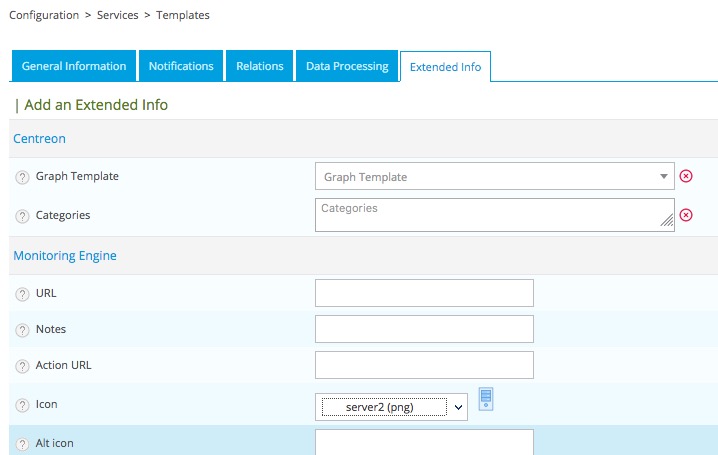718x455 pixels.
Task: Click help icon beside Icon label
Action: 22,406
